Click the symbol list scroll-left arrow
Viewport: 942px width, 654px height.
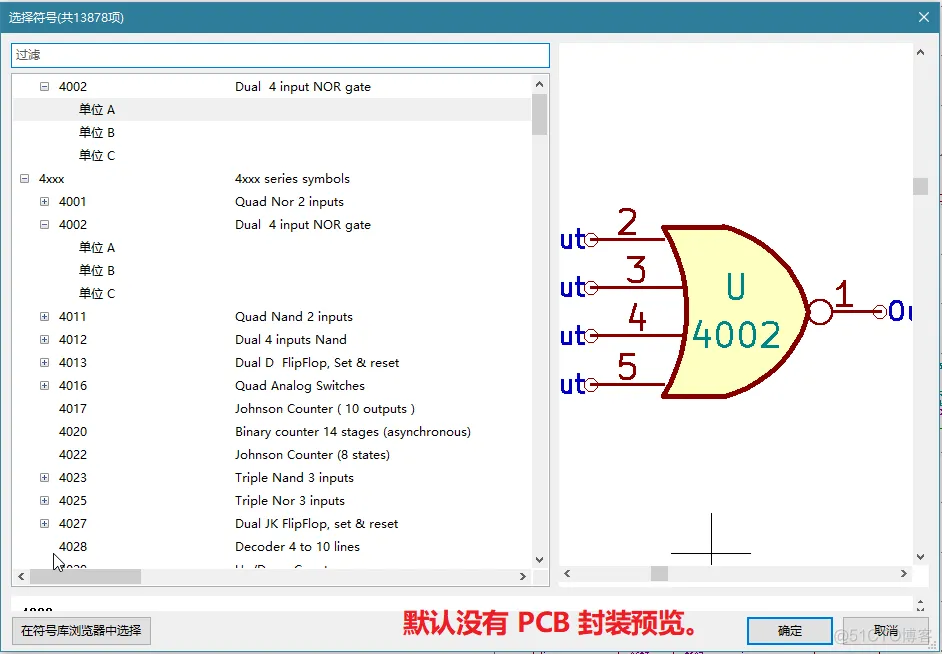21,577
